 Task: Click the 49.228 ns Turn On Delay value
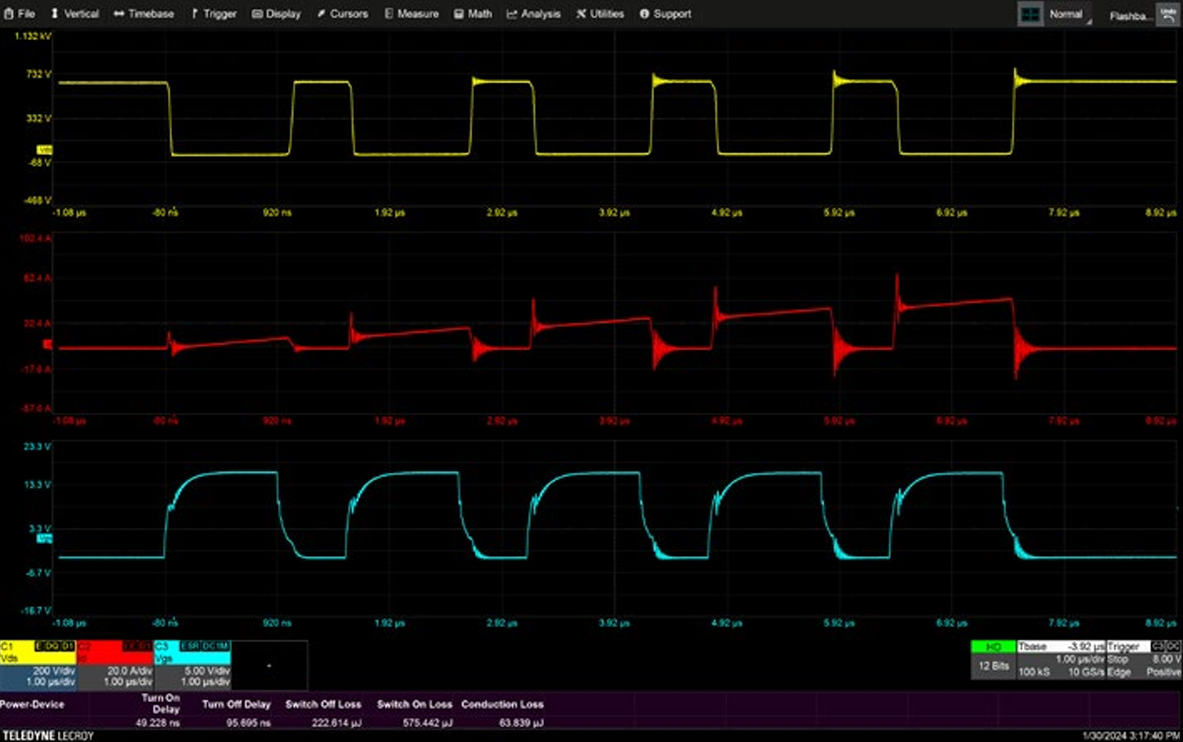tap(158, 722)
